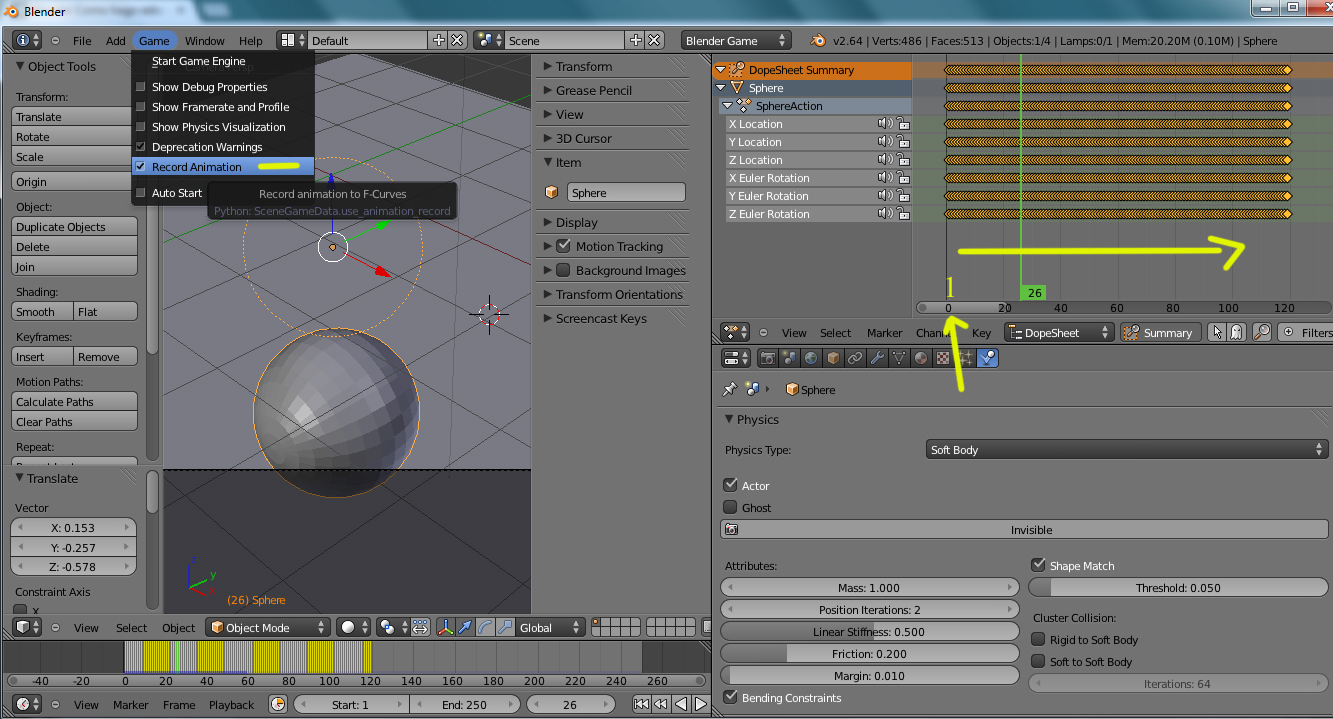This screenshot has height=719, width=1333.
Task: Open the Object Constraints chain icon
Action: coord(855,358)
